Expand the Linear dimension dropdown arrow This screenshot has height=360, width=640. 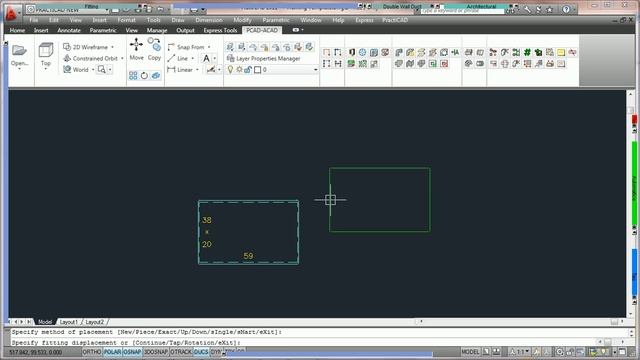pos(198,70)
